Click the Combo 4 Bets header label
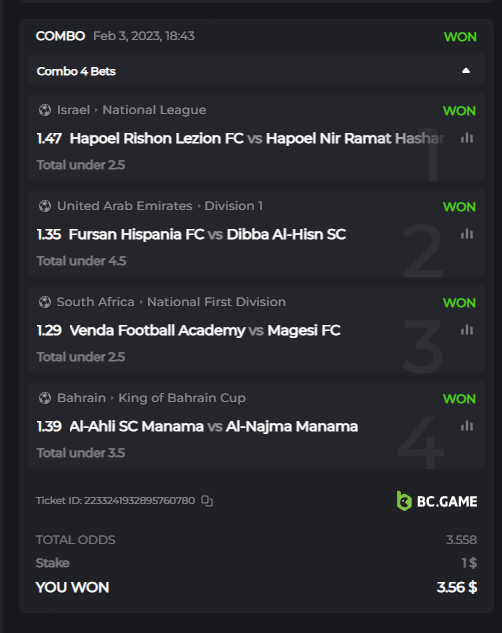 (76, 71)
